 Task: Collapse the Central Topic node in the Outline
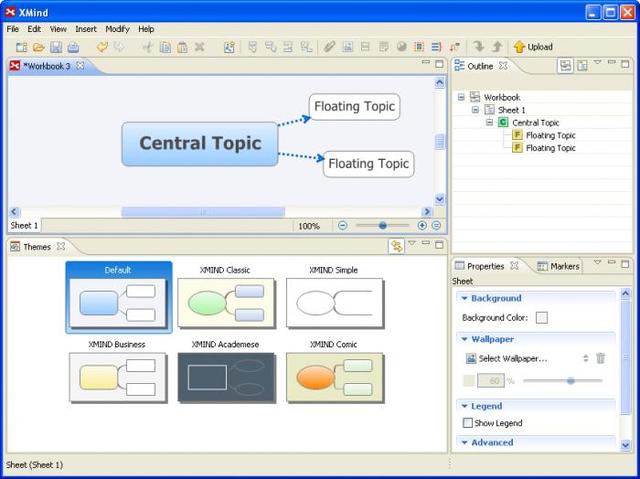[489, 122]
